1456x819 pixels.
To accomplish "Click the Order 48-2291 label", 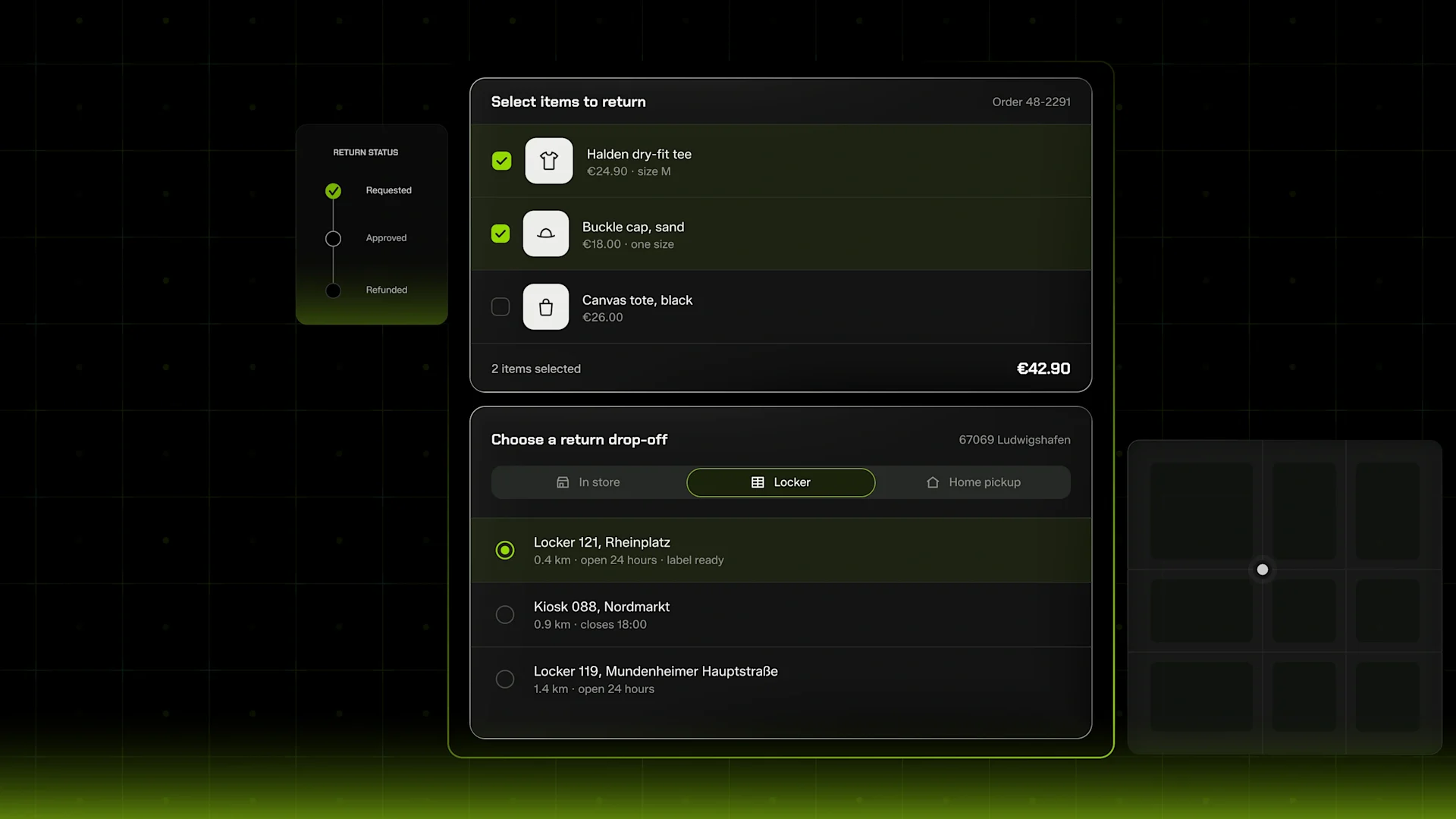I will point(1031,102).
